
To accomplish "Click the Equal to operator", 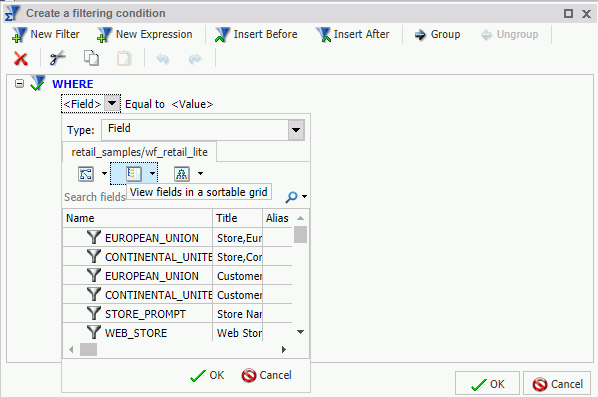I will coord(145,104).
